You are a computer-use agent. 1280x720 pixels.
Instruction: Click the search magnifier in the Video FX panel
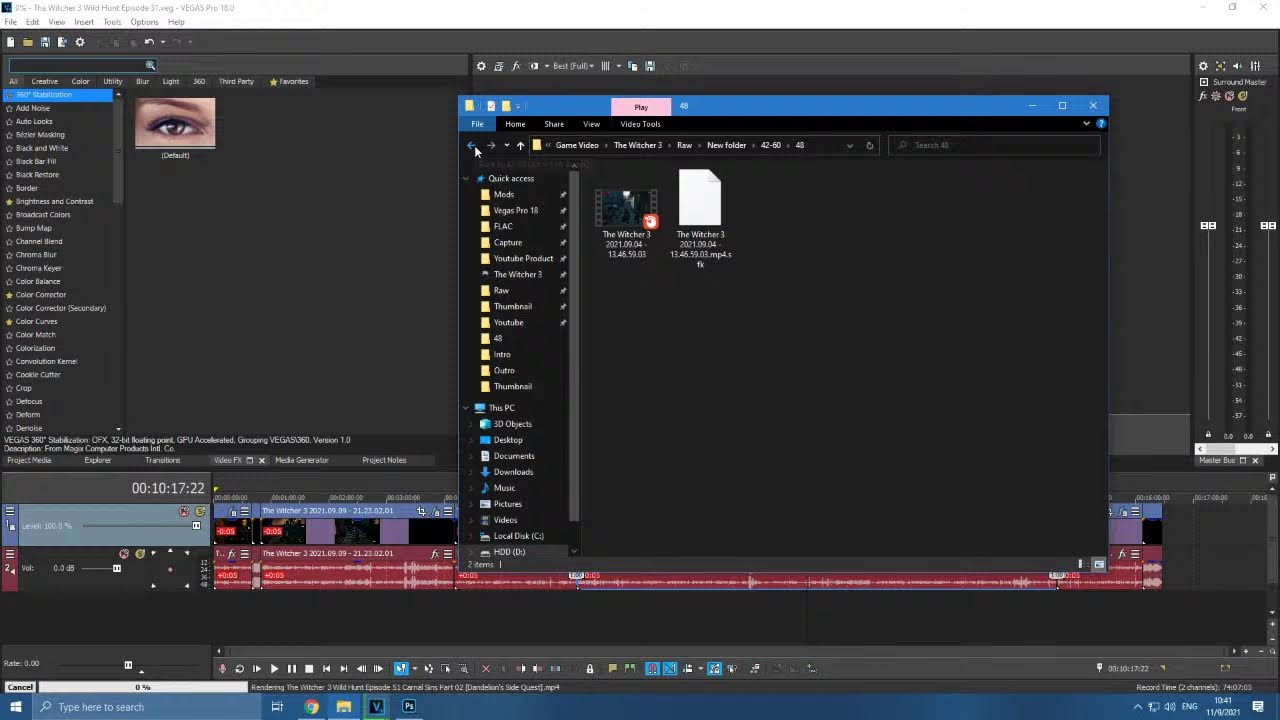[150, 66]
